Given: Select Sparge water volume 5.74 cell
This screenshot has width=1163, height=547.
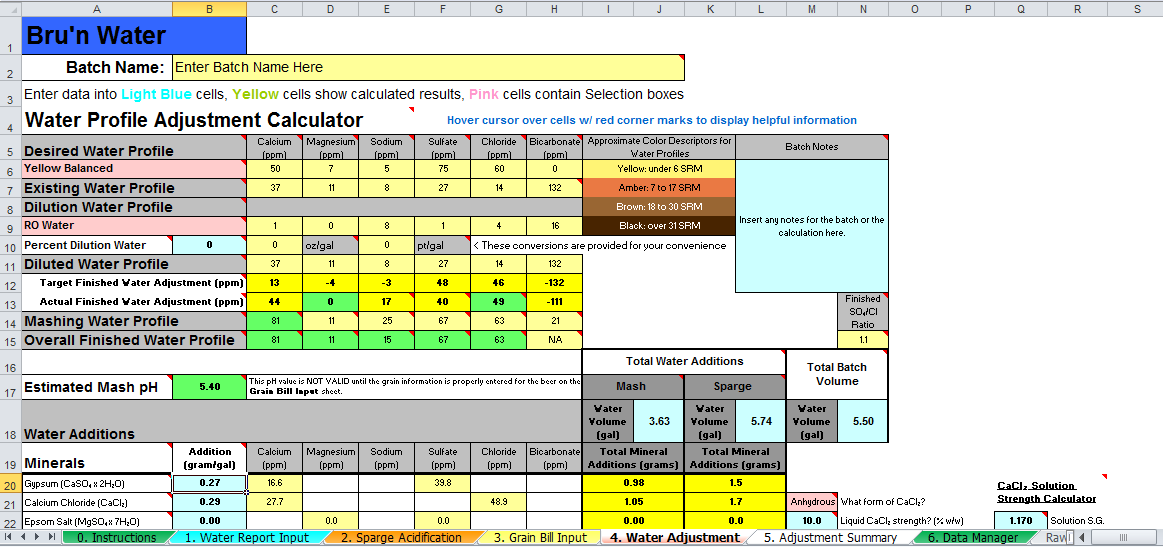Looking at the screenshot, I should coord(761,421).
